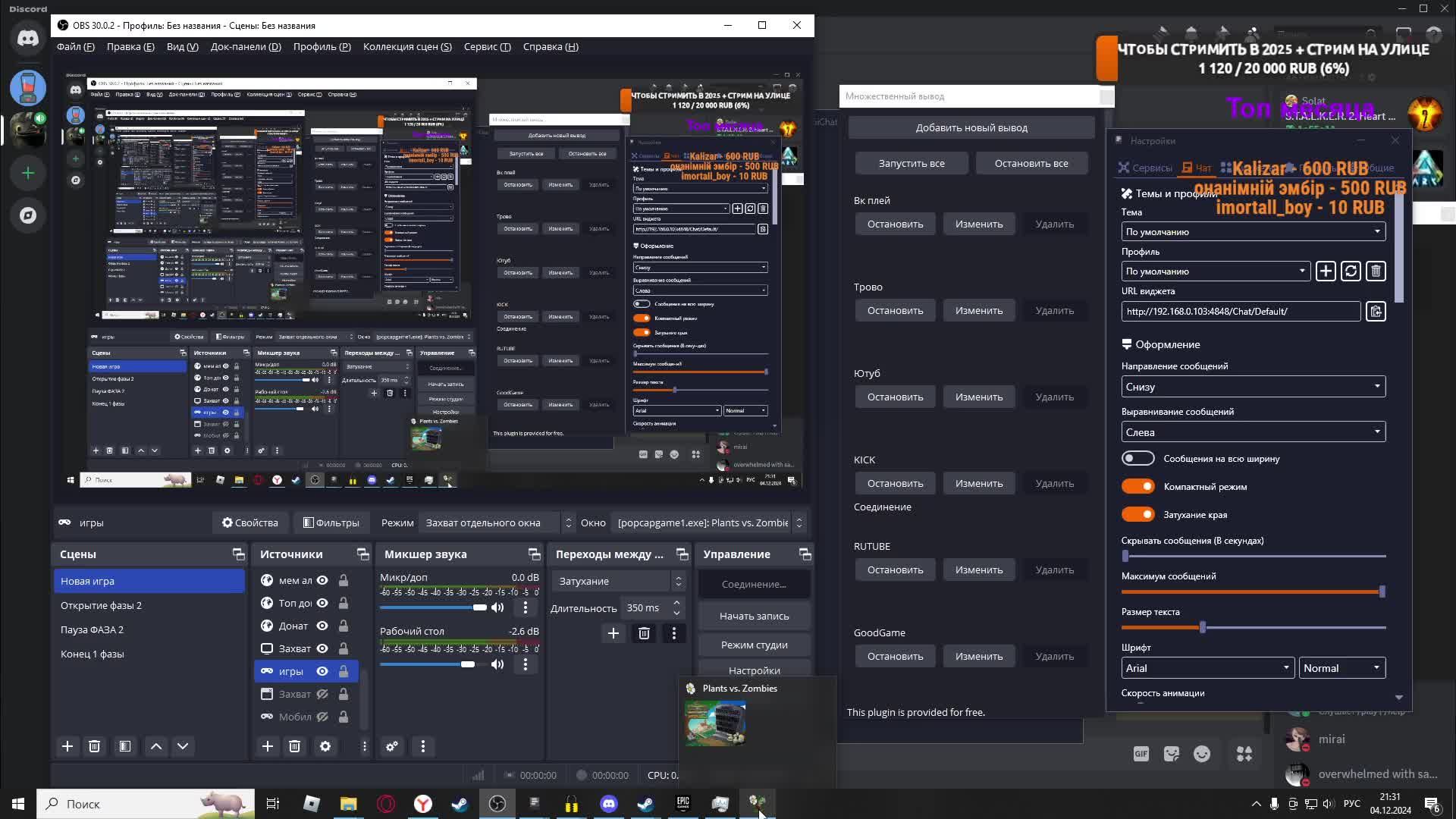
Task: Switch to the Сервисы tab in settings
Action: (x=1145, y=168)
